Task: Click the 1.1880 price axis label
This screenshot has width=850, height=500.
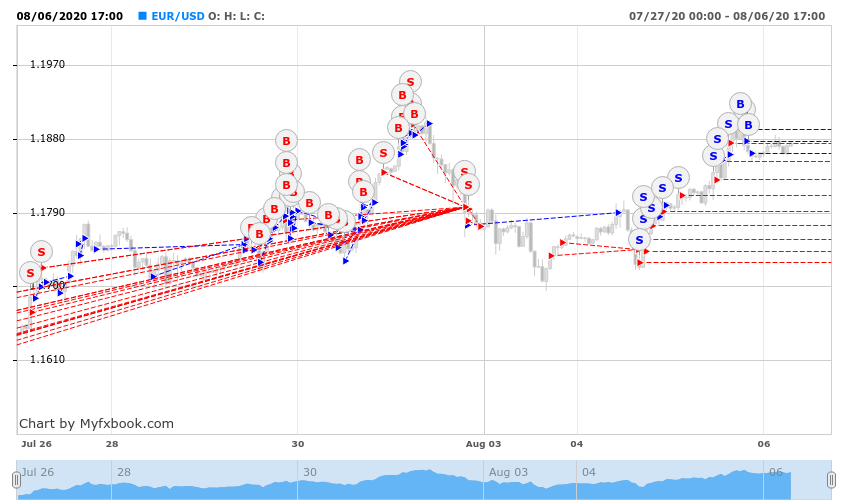Action: click(x=47, y=138)
